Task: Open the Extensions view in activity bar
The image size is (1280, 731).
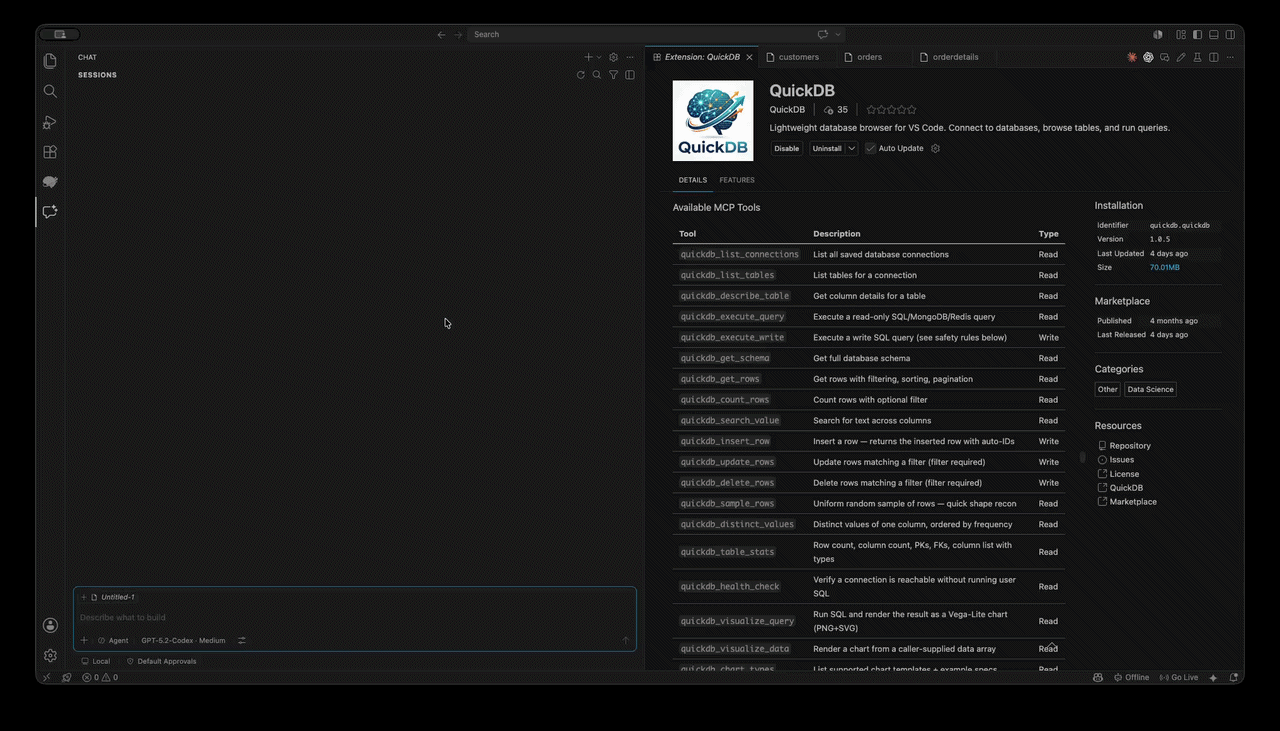Action: click(50, 152)
